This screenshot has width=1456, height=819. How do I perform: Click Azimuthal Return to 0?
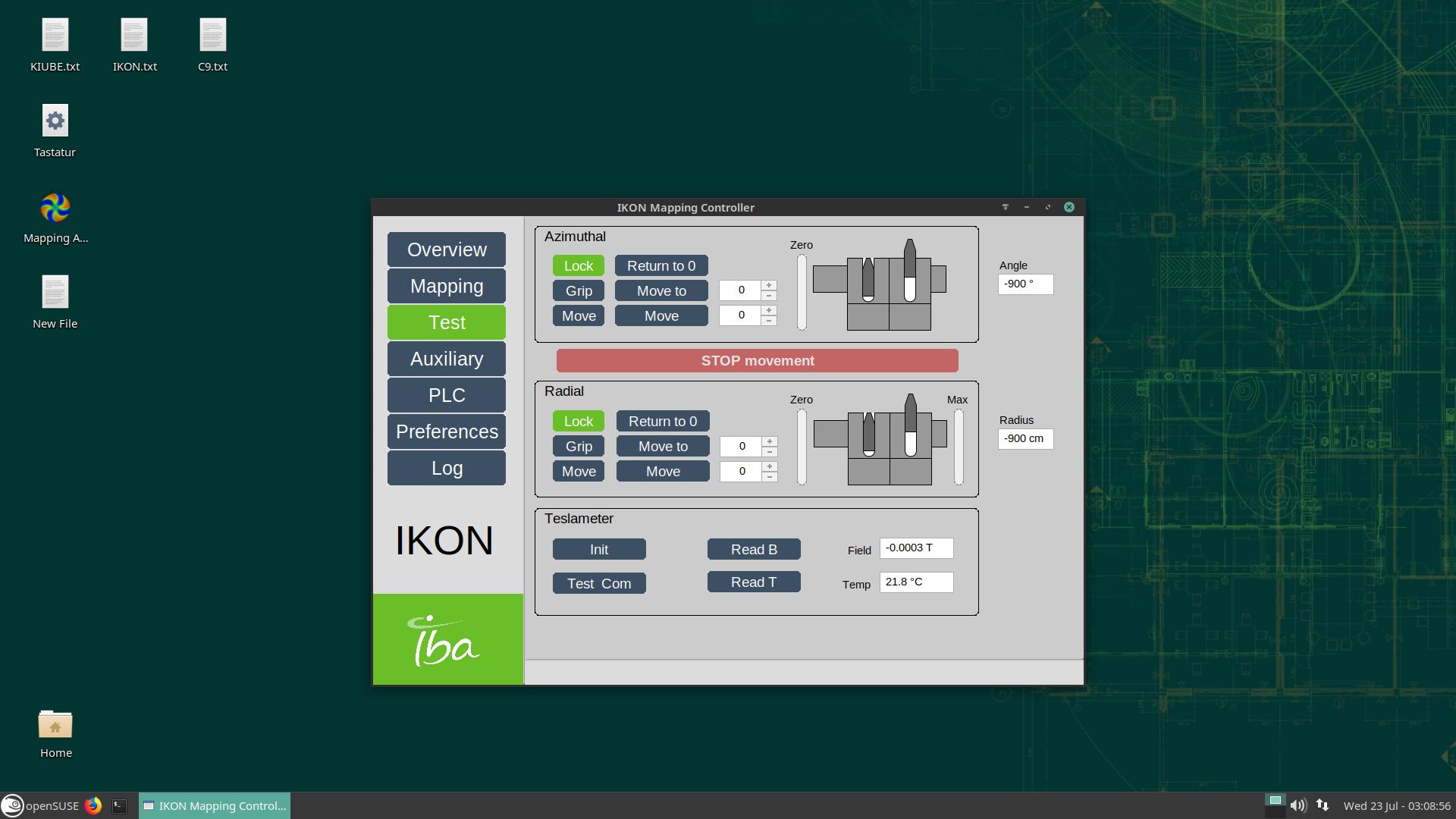coord(661,265)
